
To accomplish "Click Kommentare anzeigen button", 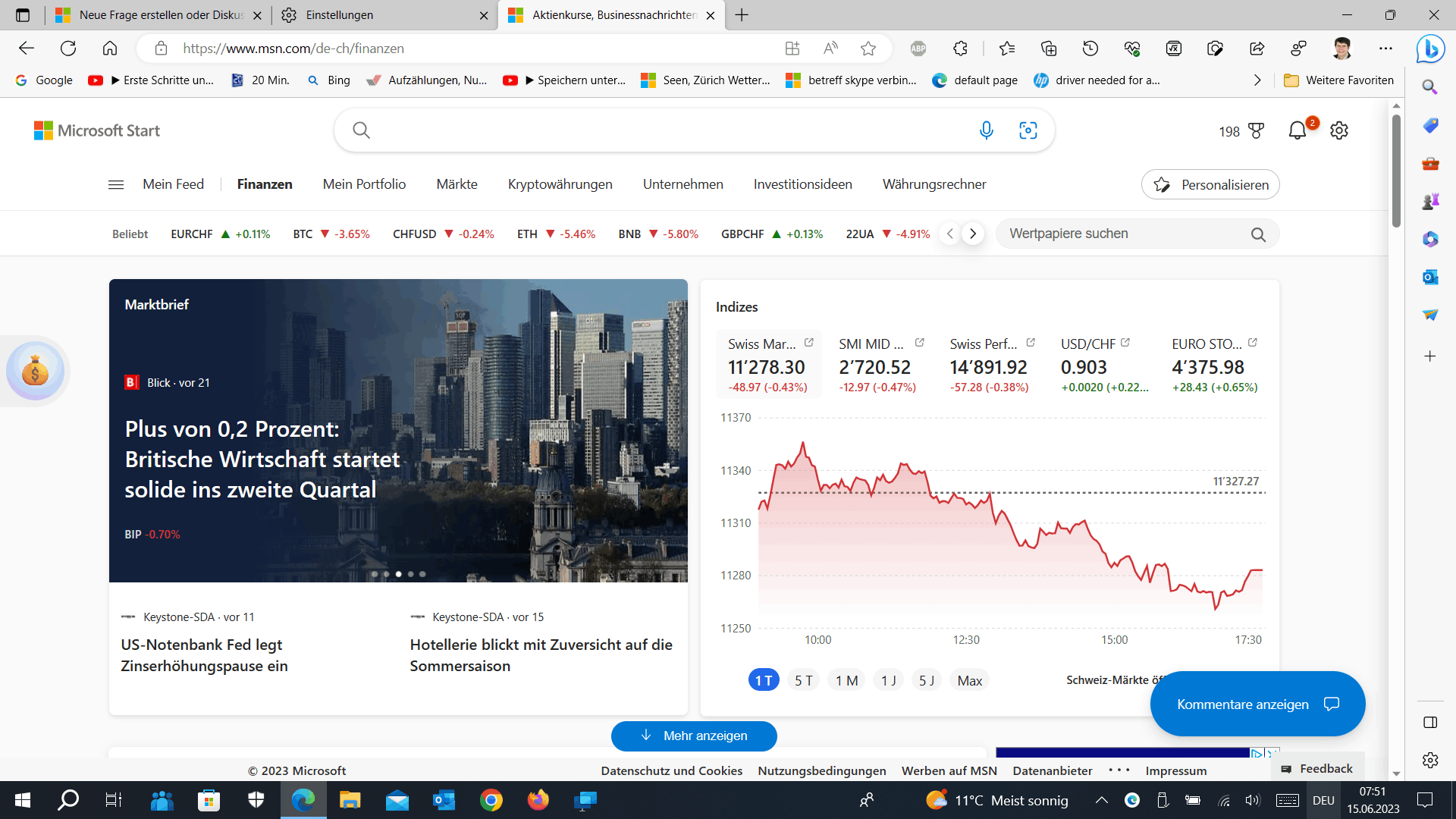I will [x=1257, y=704].
